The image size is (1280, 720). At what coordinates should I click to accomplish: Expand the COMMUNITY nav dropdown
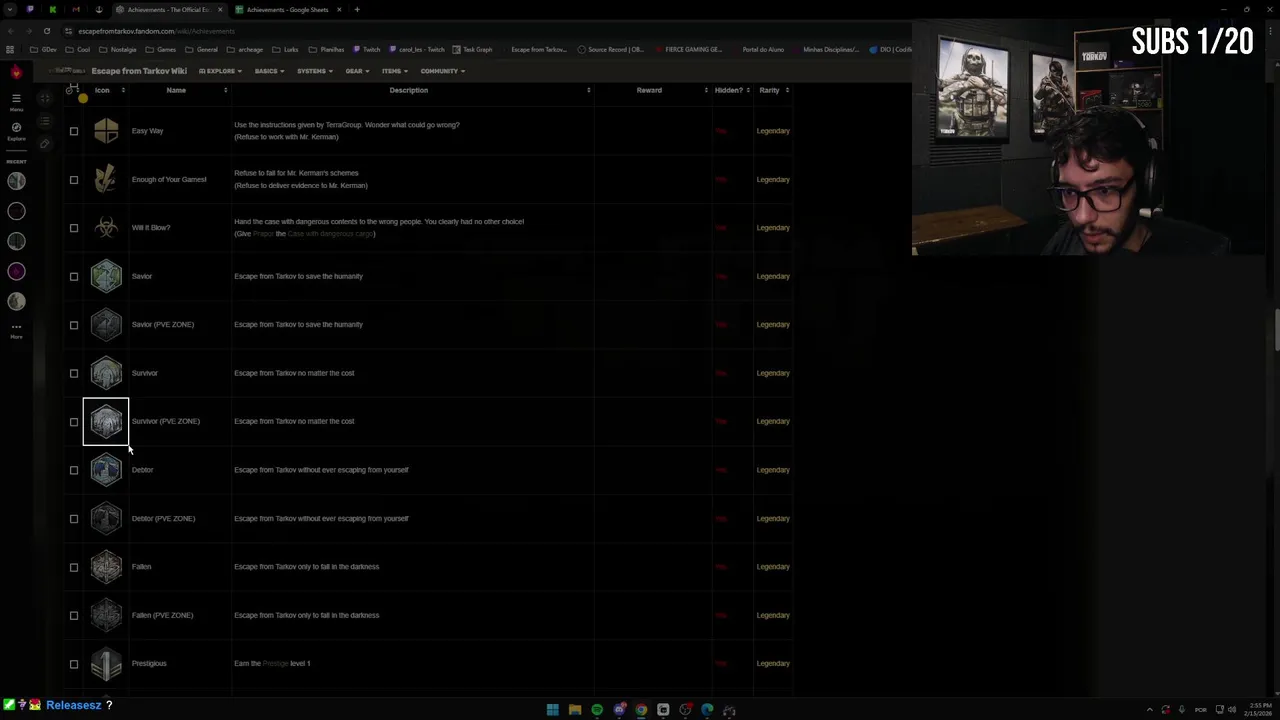(443, 71)
